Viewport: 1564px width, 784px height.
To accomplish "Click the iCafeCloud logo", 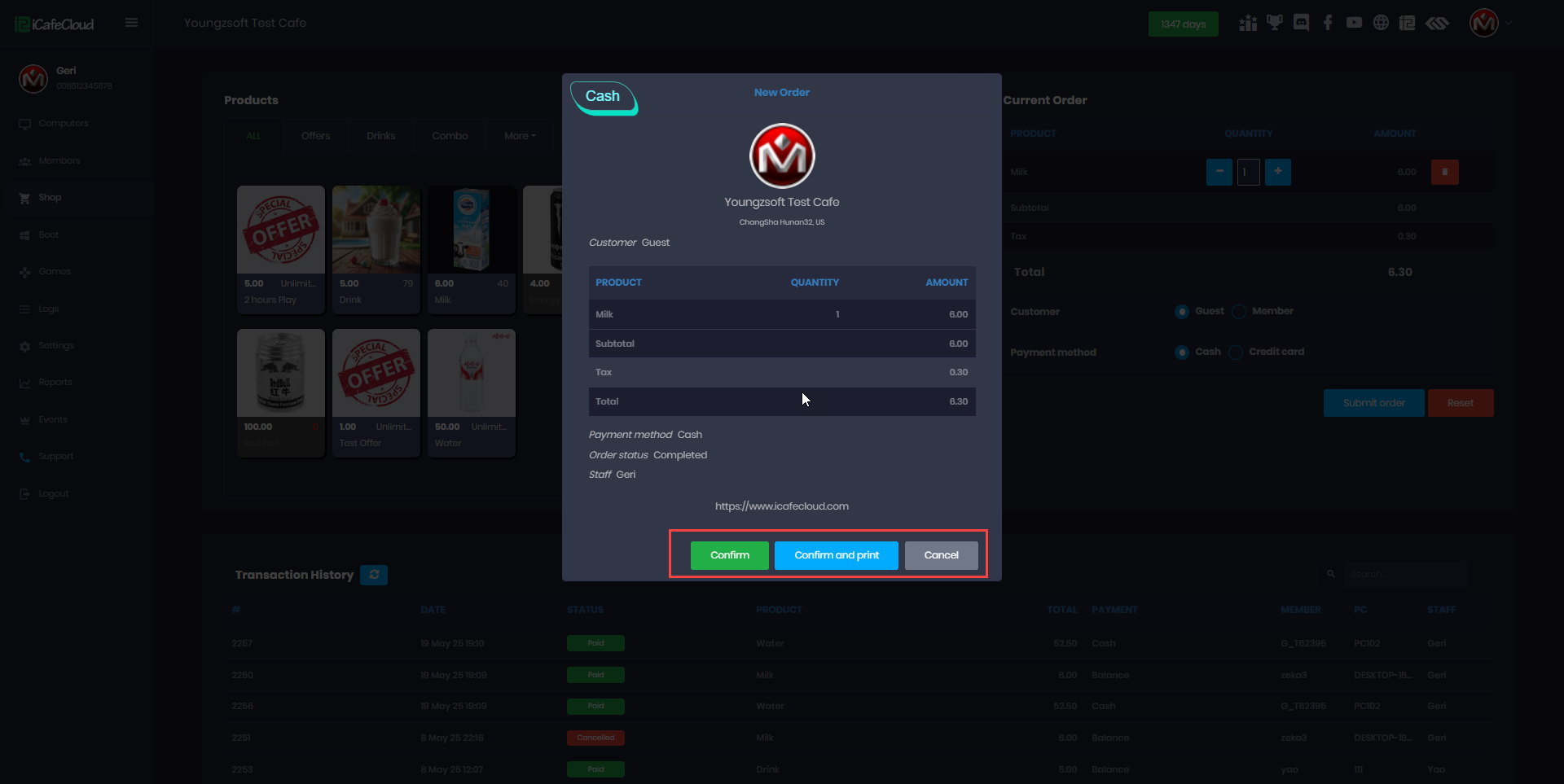I will coord(55,24).
